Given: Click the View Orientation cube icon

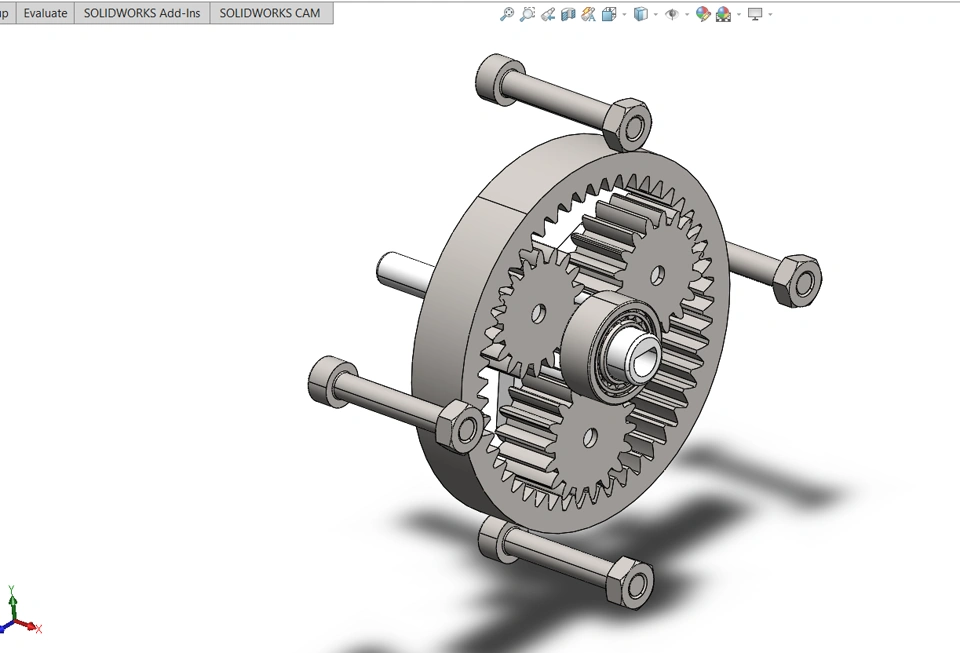Looking at the screenshot, I should (x=608, y=14).
